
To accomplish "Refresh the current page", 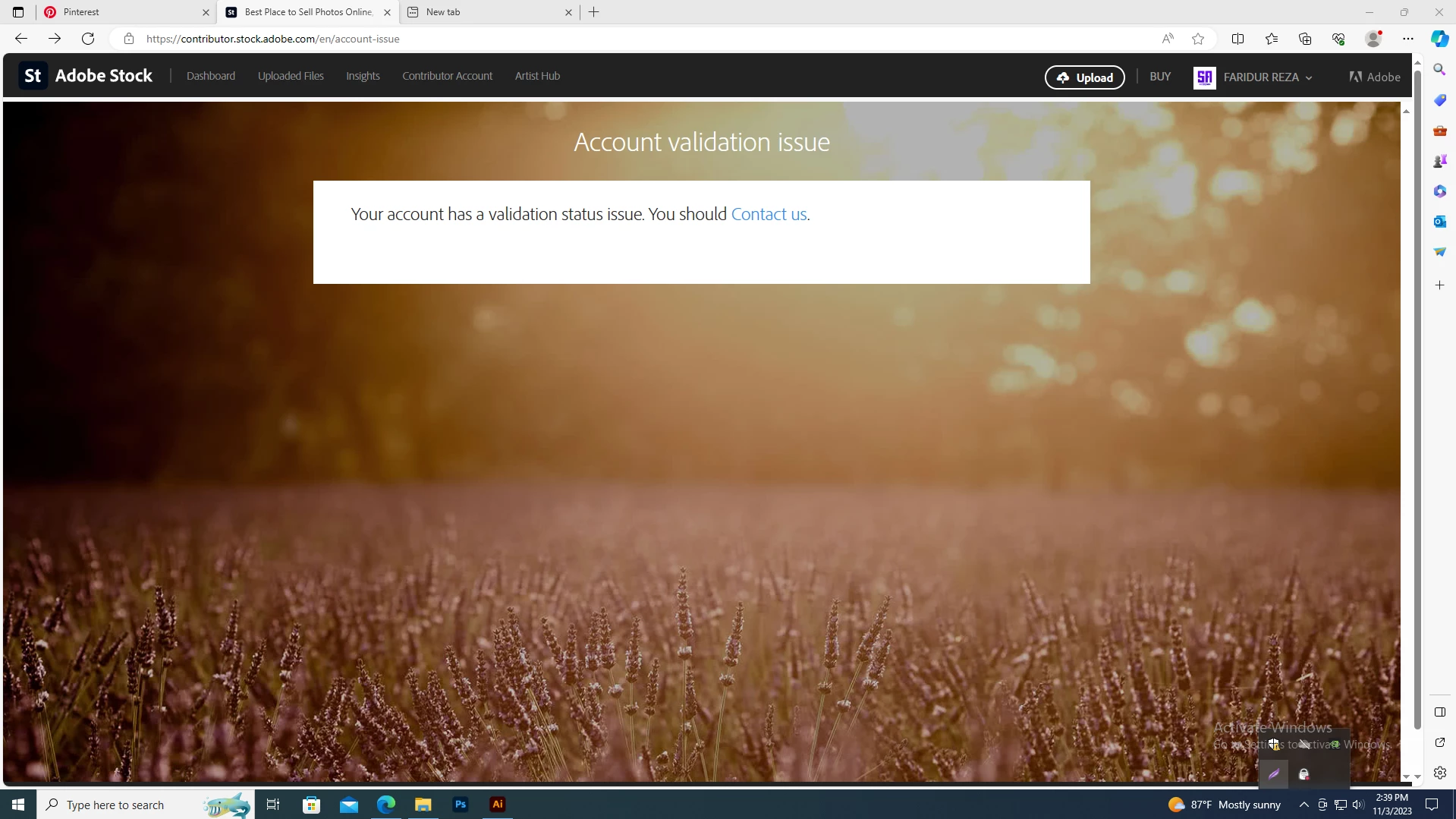I will coord(88,39).
